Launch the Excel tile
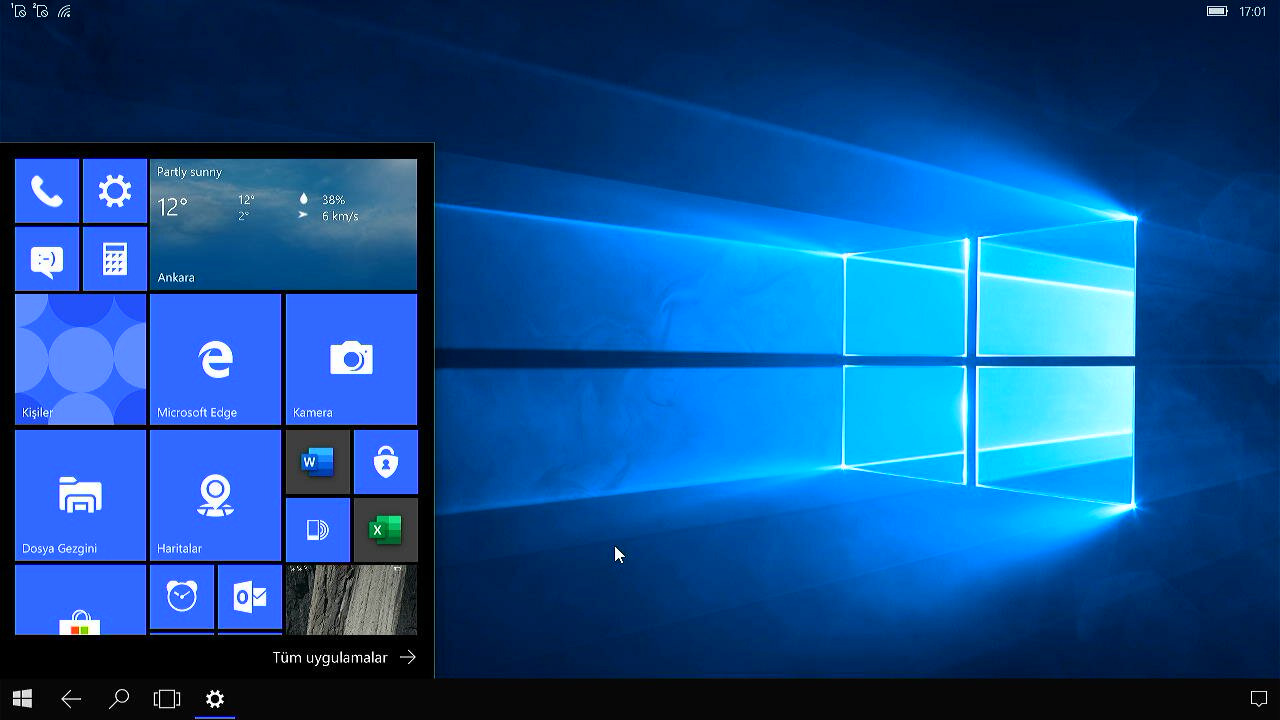The height and width of the screenshot is (720, 1280). pyautogui.click(x=386, y=530)
